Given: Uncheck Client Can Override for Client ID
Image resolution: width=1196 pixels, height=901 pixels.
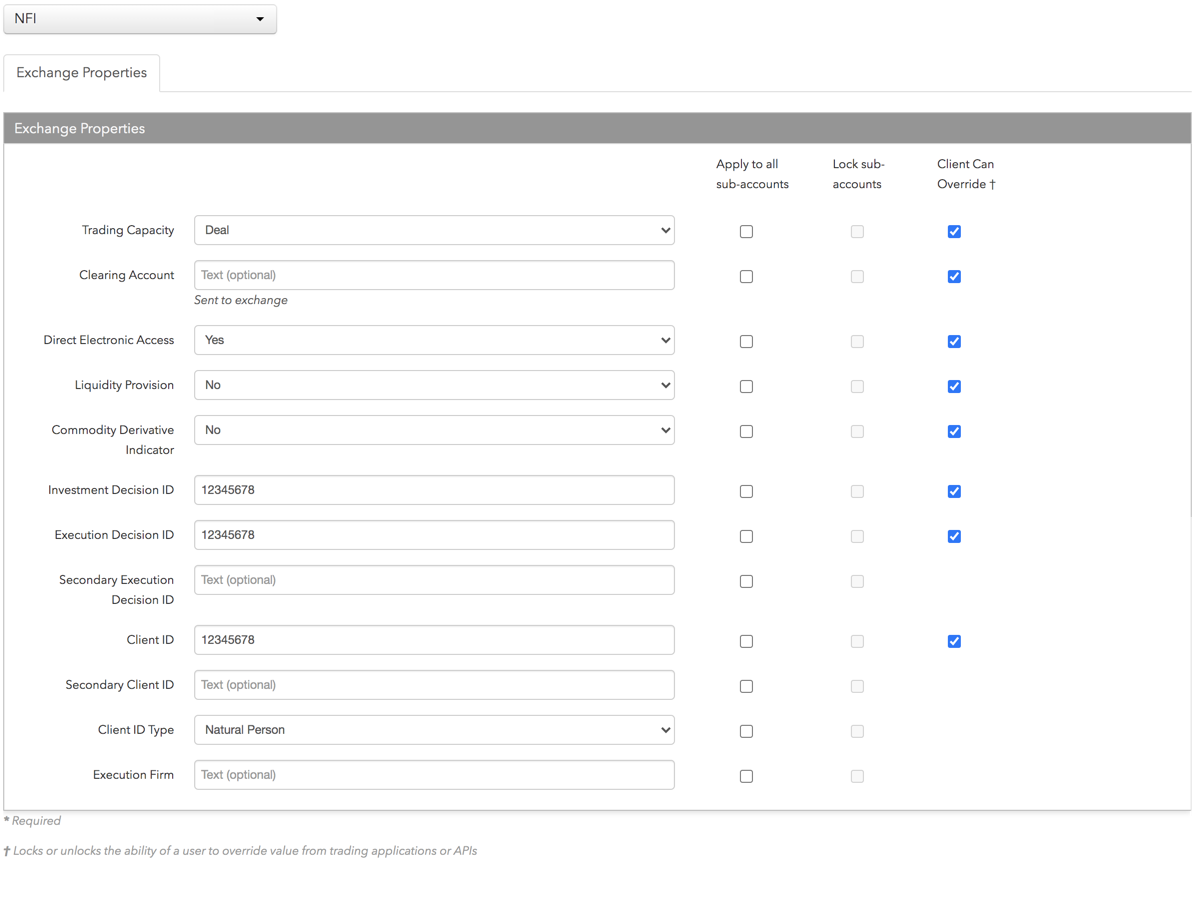Looking at the screenshot, I should tap(954, 641).
